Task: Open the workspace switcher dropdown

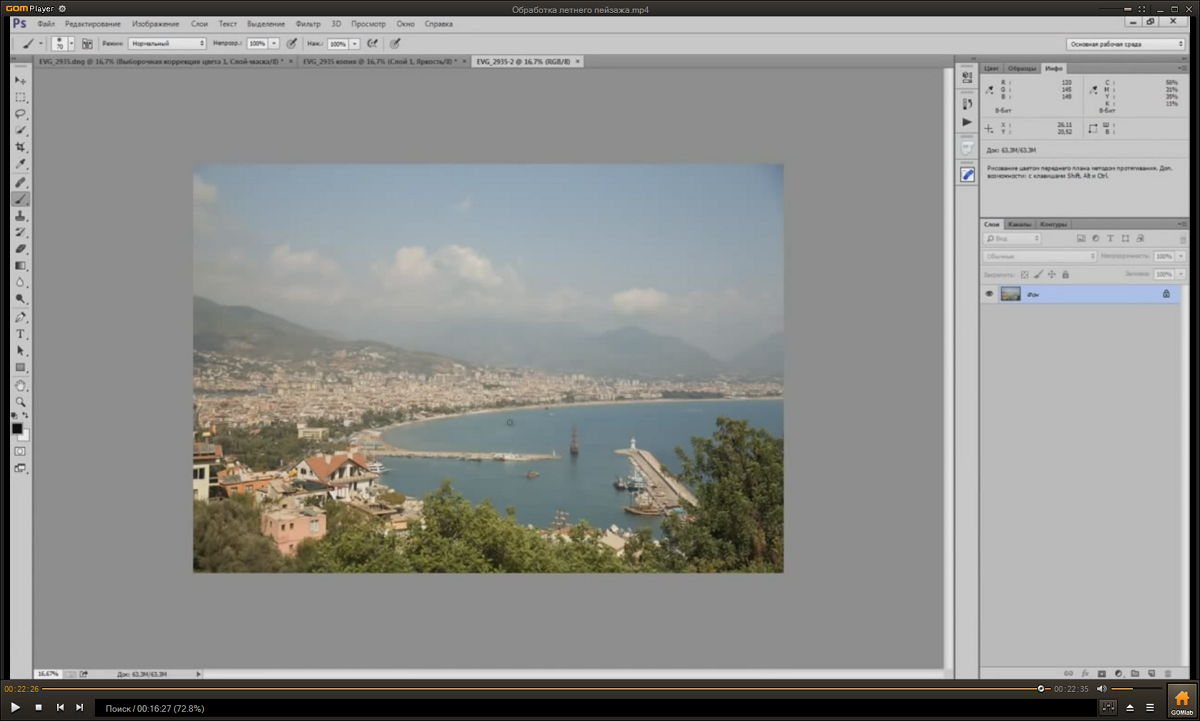Action: point(1126,44)
